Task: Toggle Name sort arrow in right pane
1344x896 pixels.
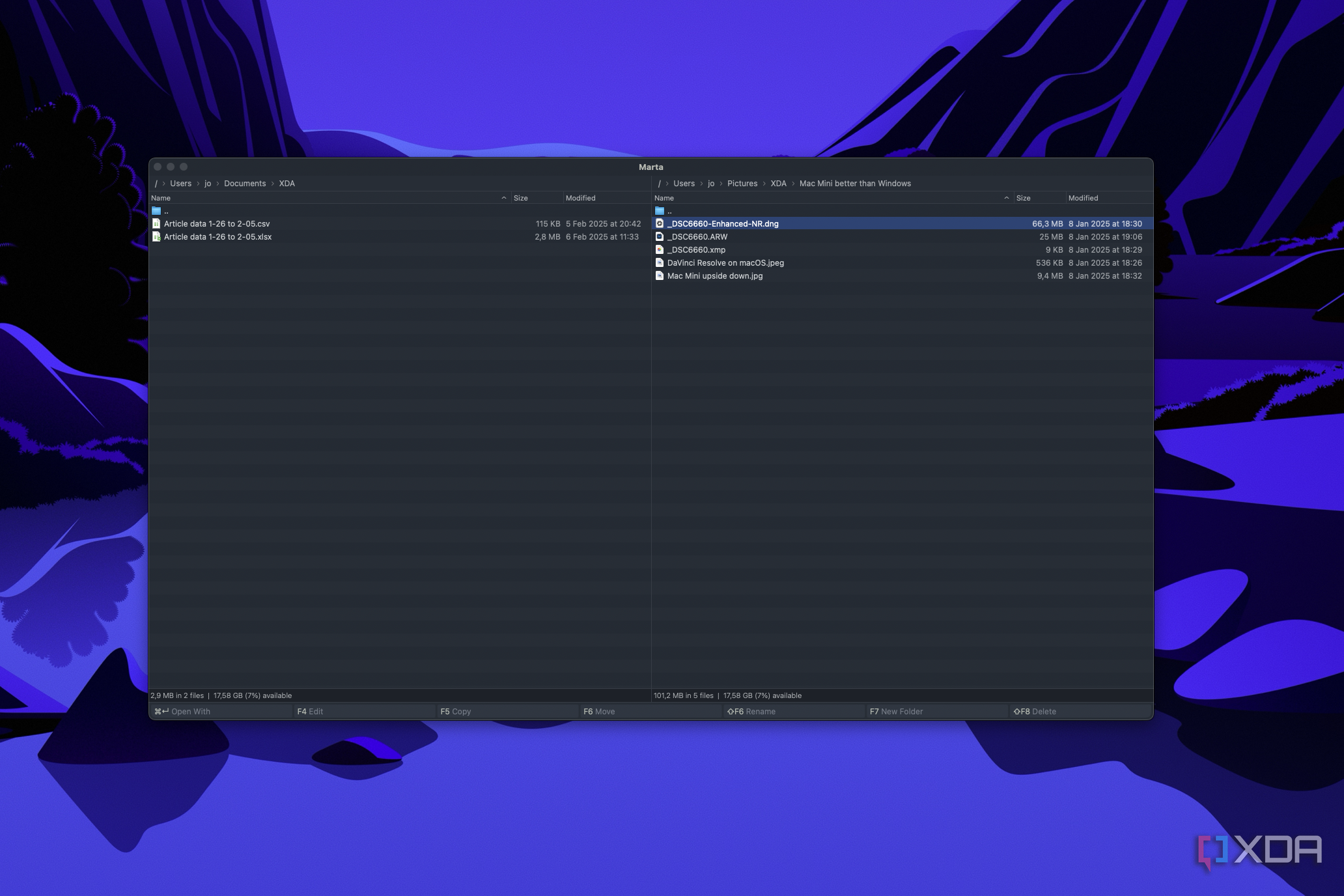Action: click(x=1007, y=198)
